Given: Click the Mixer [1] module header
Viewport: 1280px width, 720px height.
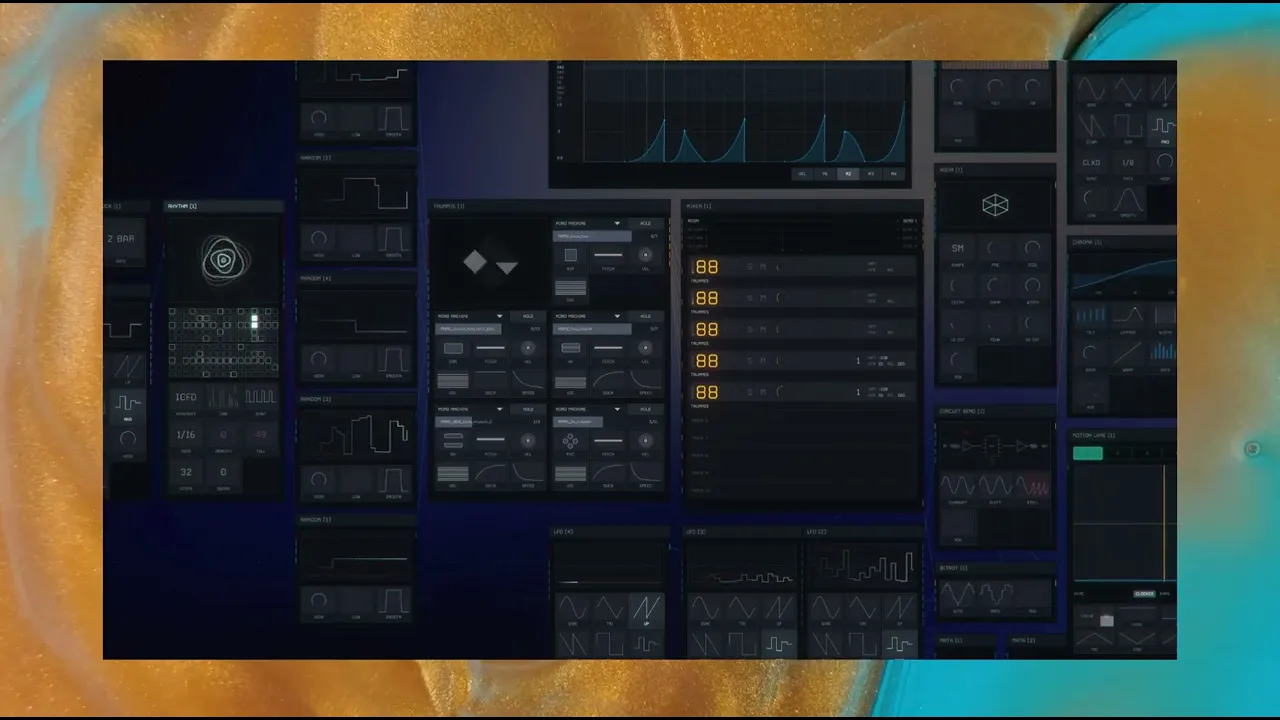Looking at the screenshot, I should (x=802, y=205).
